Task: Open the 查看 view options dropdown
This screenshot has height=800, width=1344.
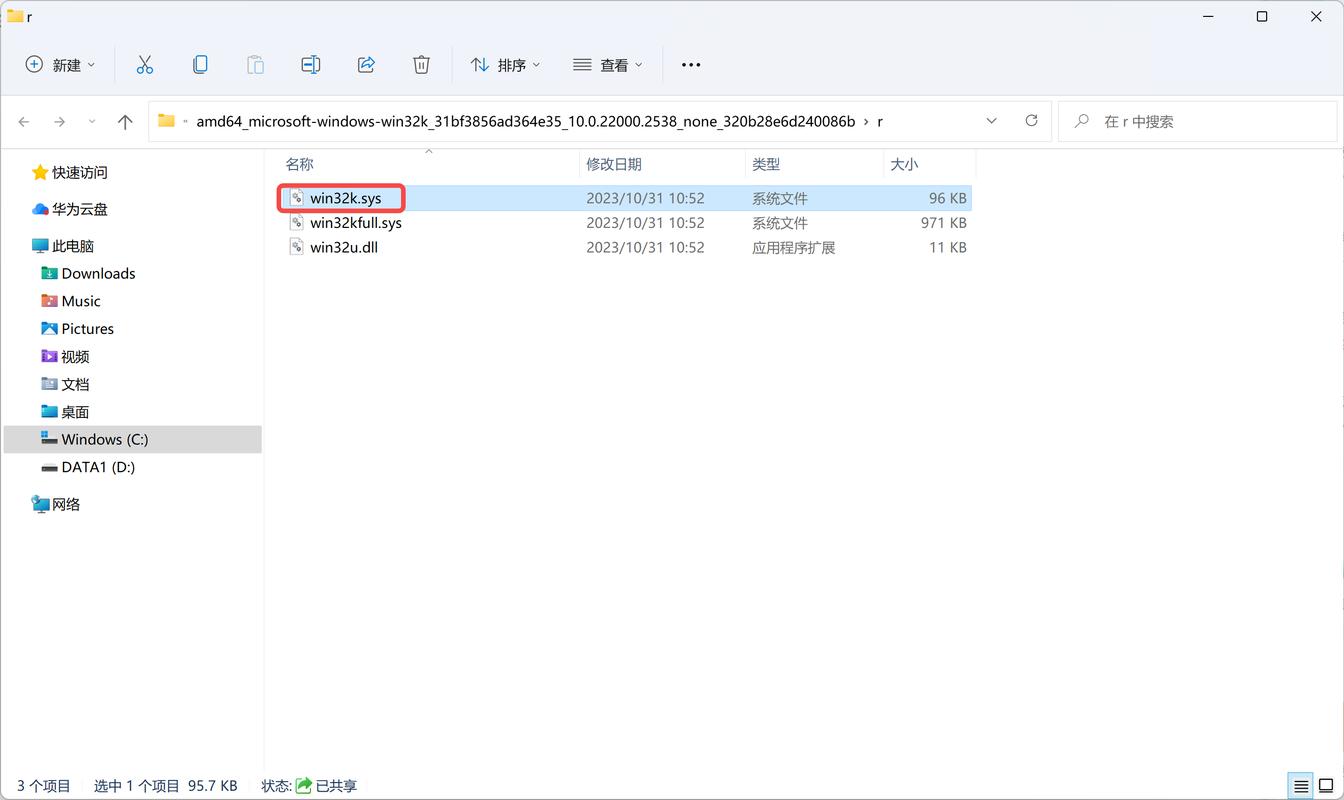Action: pyautogui.click(x=608, y=64)
